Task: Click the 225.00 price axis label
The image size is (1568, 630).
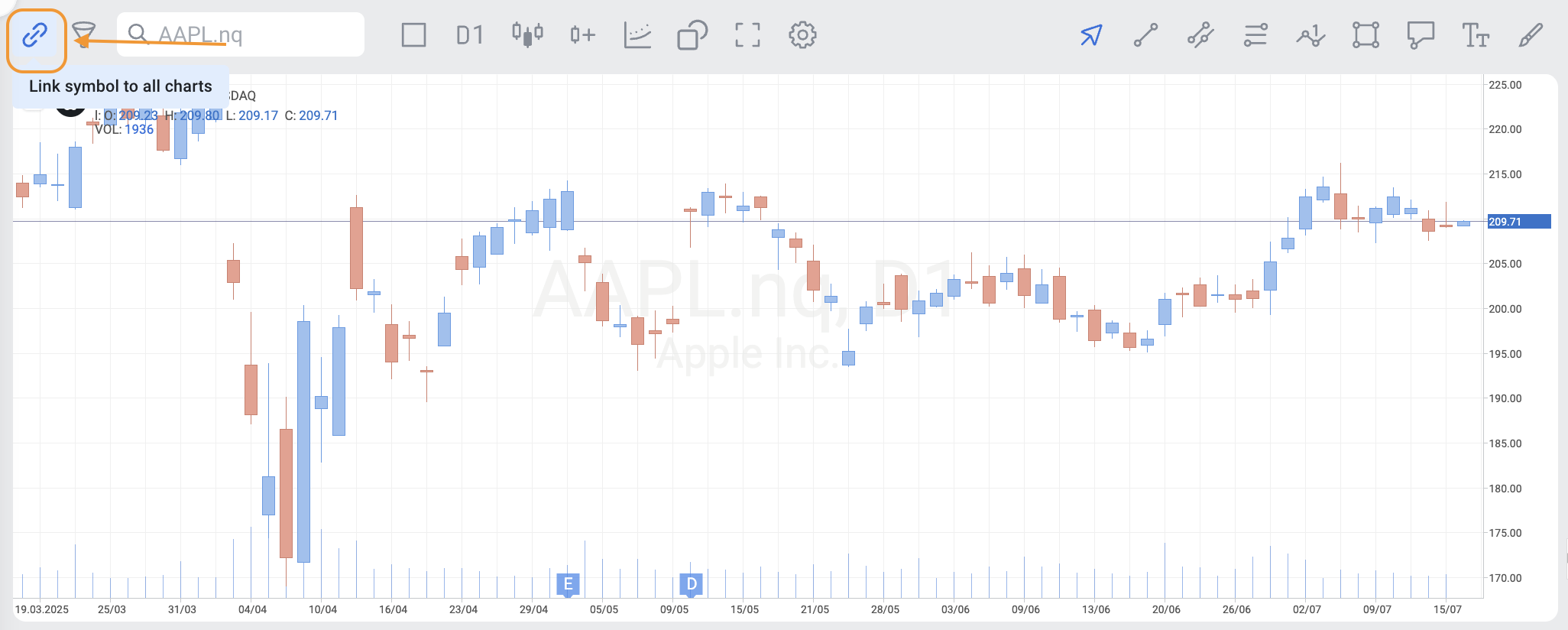Action: coord(1505,85)
